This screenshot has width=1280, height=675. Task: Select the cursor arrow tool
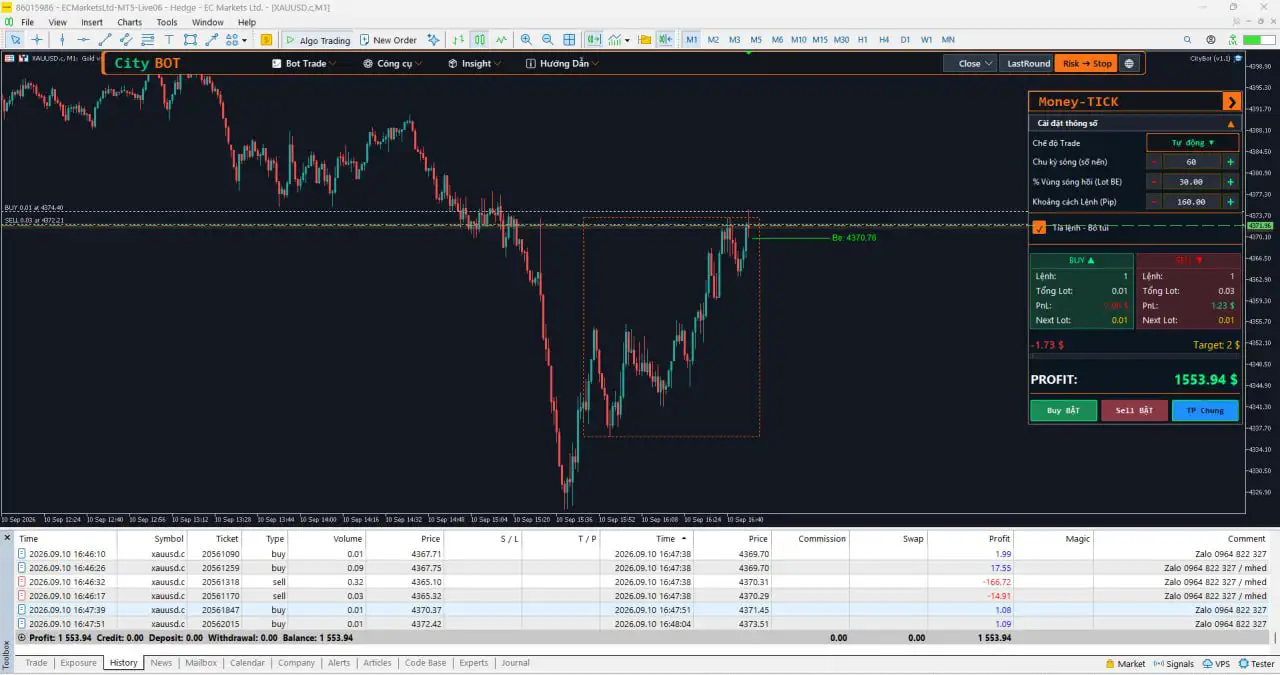pos(16,40)
